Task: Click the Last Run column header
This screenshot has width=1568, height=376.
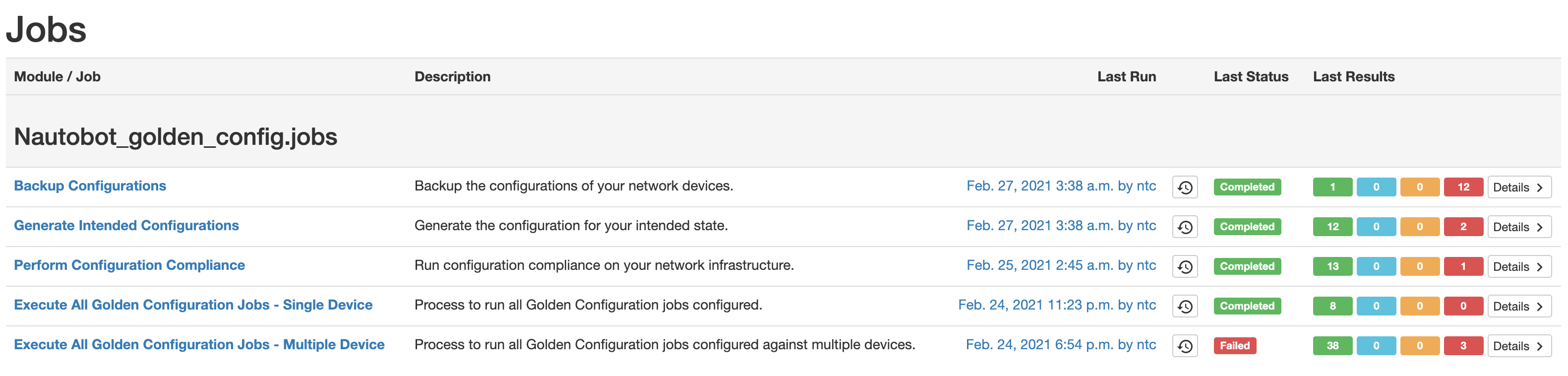Action: (x=1126, y=76)
